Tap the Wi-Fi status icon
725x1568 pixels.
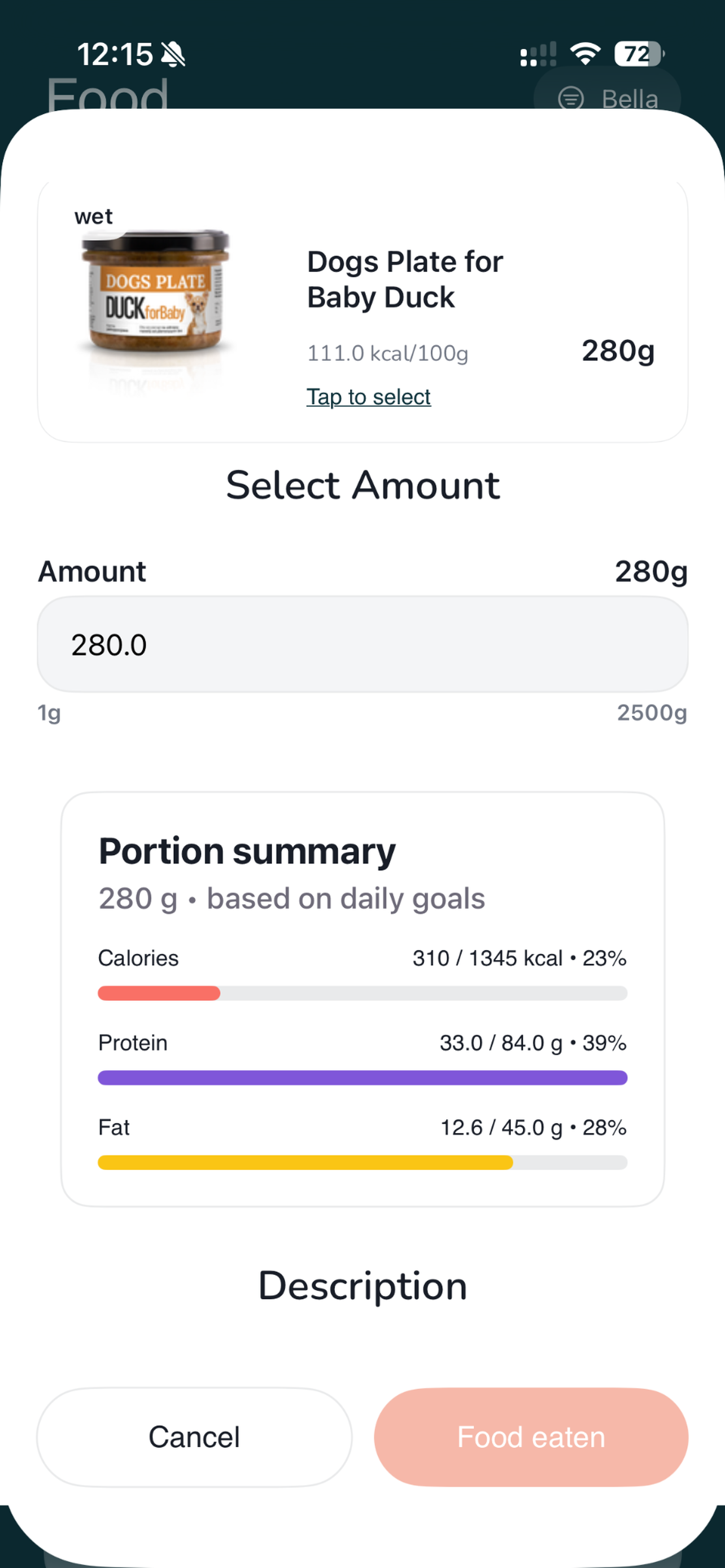coord(585,54)
